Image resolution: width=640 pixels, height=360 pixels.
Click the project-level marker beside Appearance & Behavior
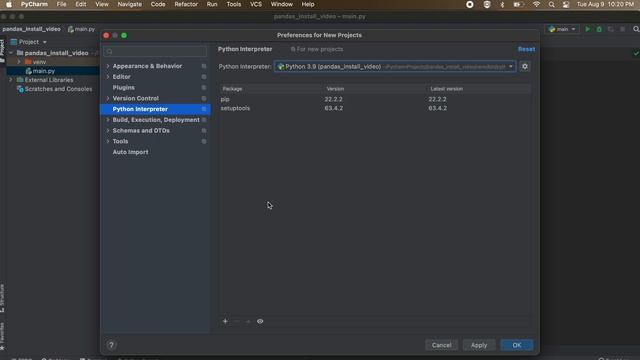[x=204, y=66]
